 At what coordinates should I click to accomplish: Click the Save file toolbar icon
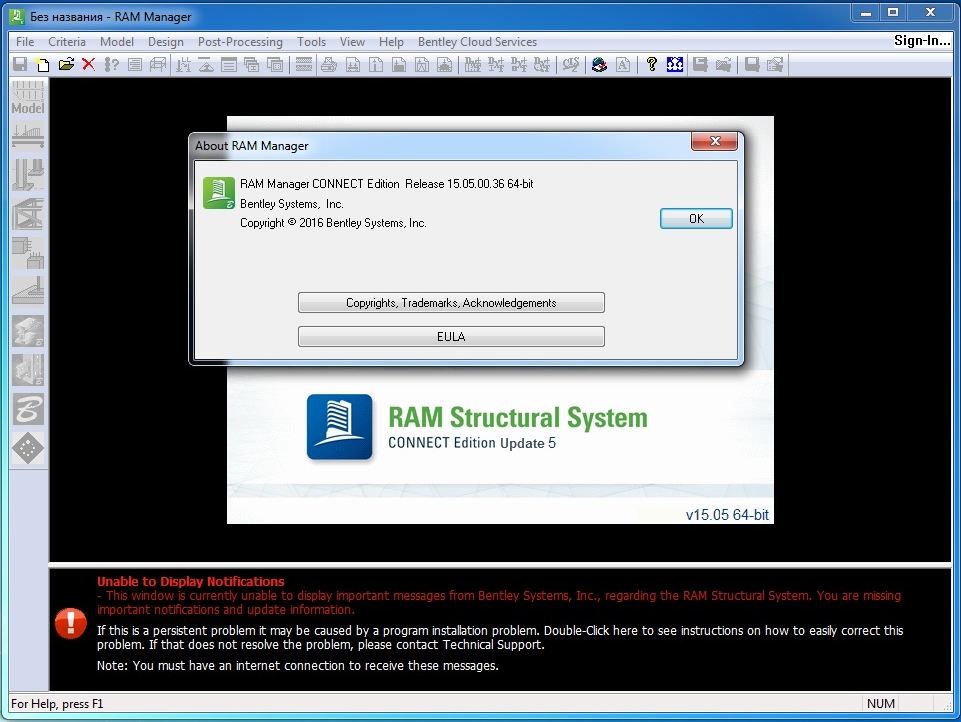click(x=20, y=64)
